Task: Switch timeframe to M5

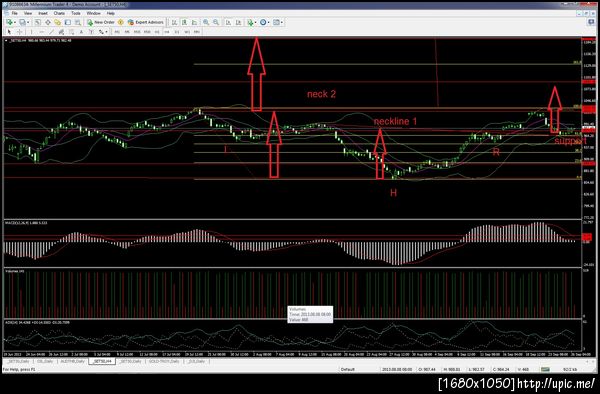Action: click(x=127, y=32)
